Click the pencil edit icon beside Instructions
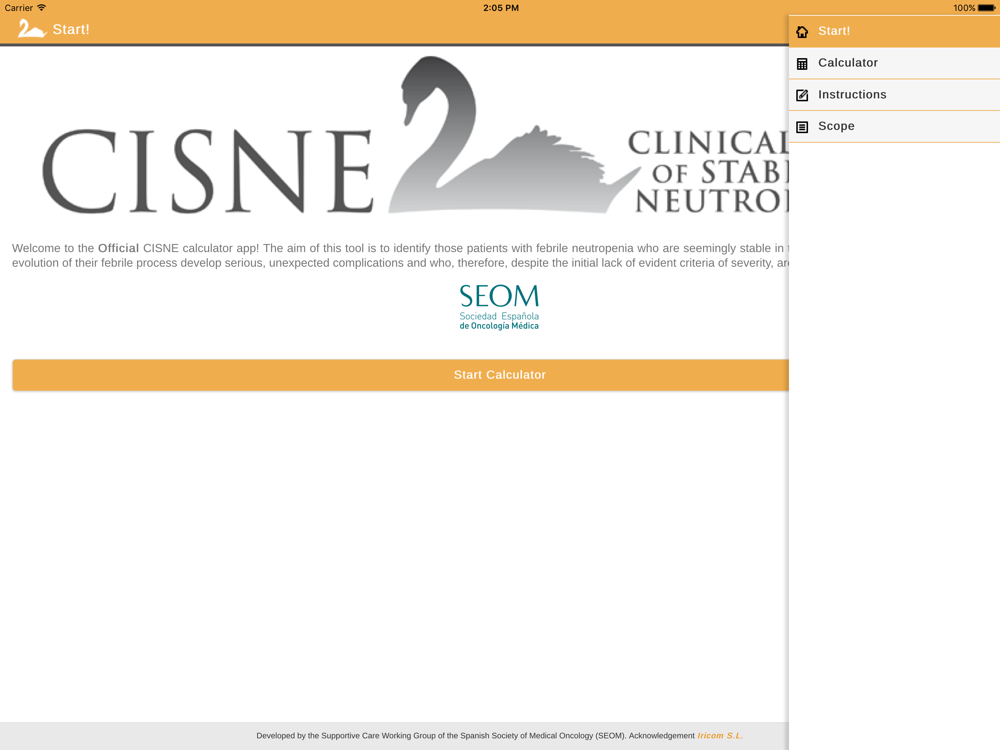 coord(802,95)
